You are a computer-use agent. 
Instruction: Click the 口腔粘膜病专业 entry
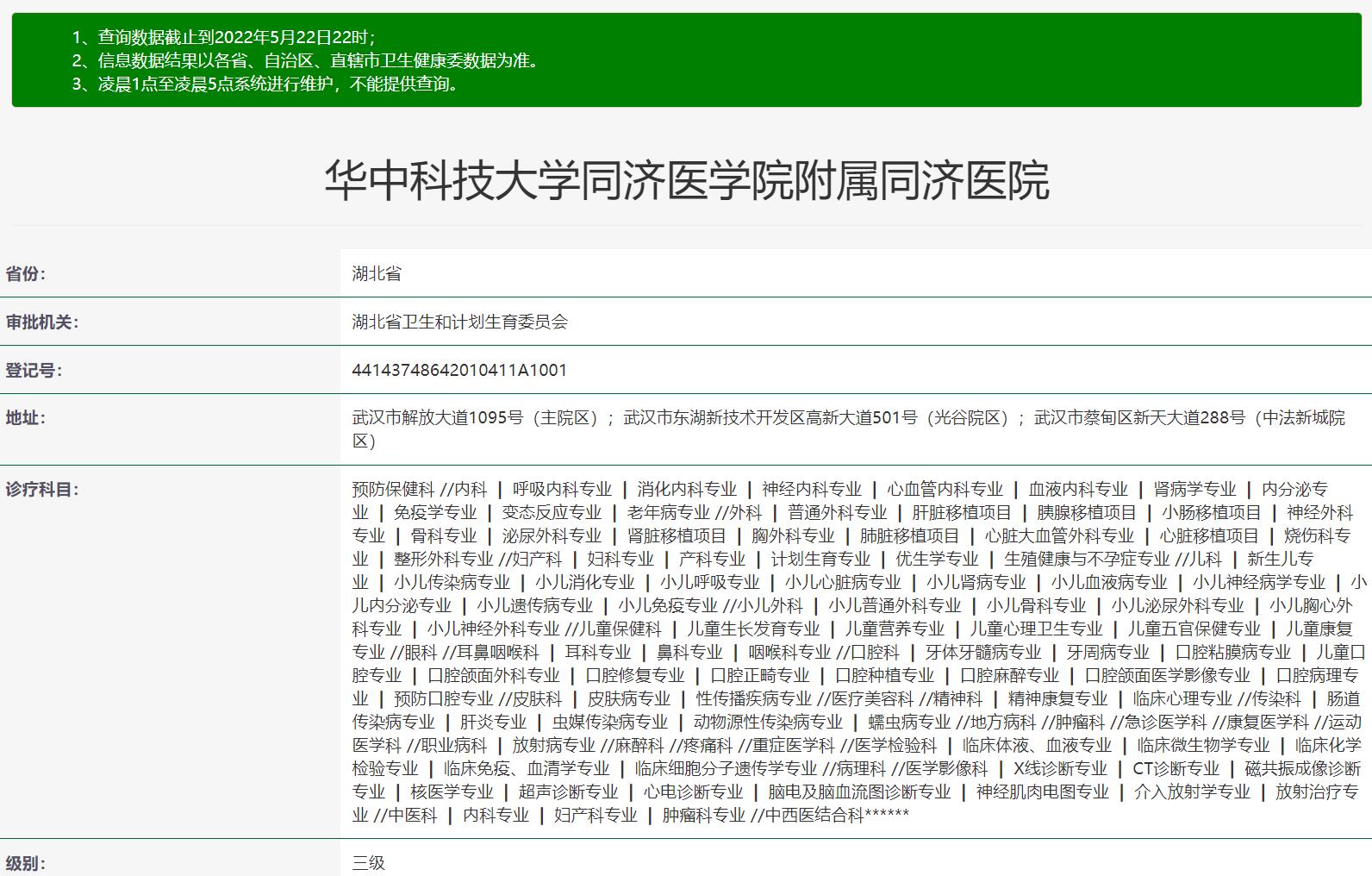pyautogui.click(x=1233, y=653)
